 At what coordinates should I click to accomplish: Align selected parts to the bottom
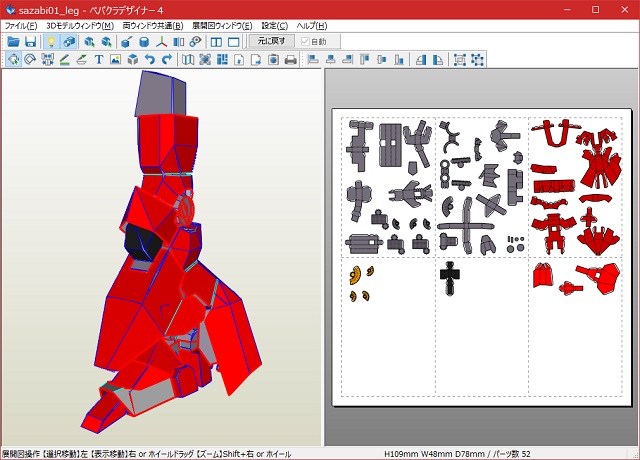tap(399, 60)
